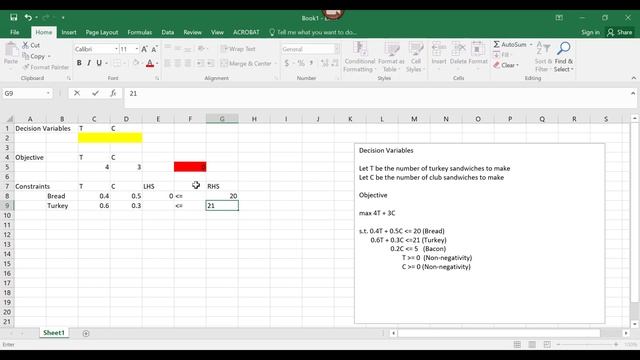This screenshot has width=640, height=360.
Task: Select column H header
Action: point(254,119)
